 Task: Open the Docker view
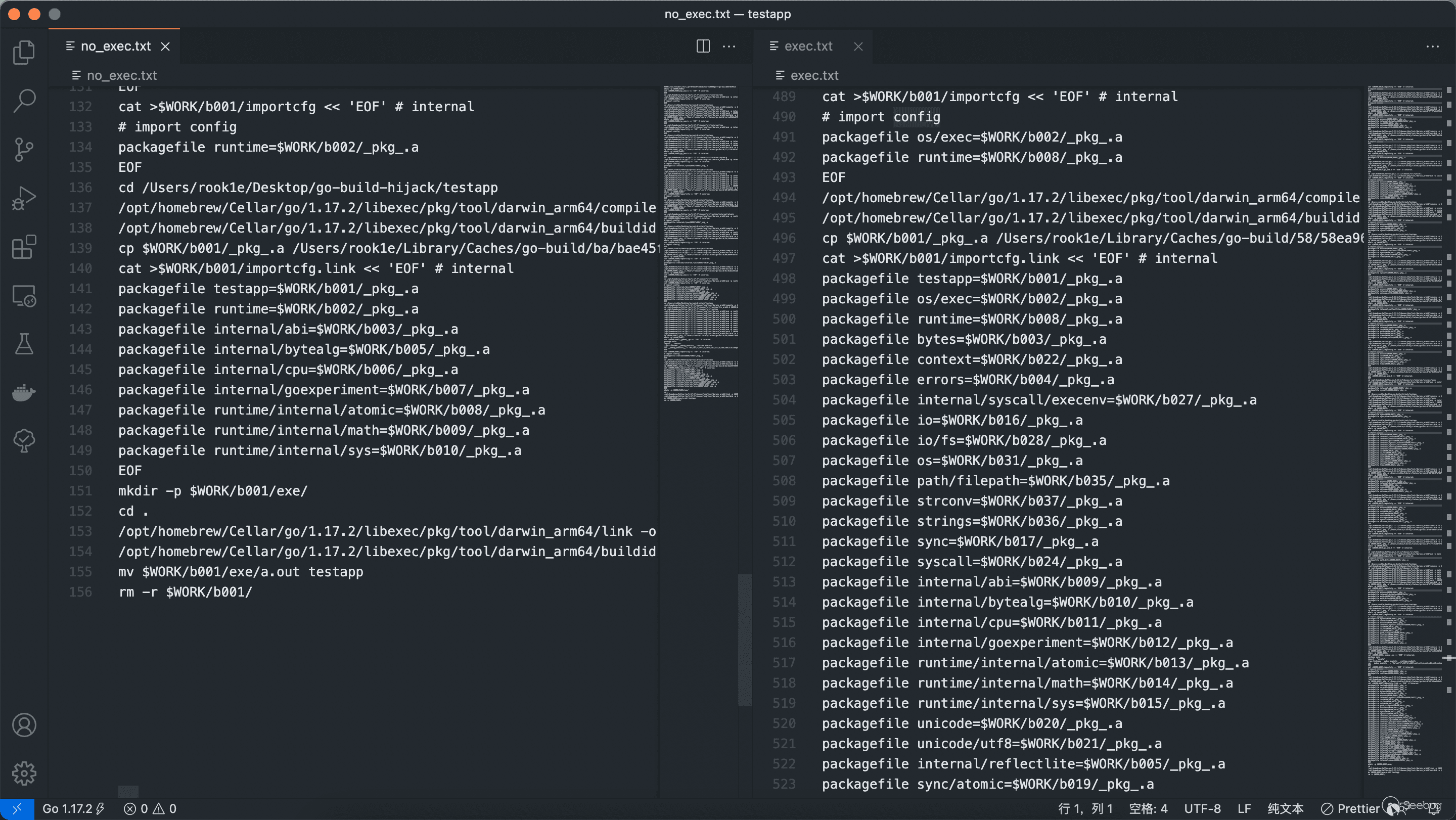point(24,392)
